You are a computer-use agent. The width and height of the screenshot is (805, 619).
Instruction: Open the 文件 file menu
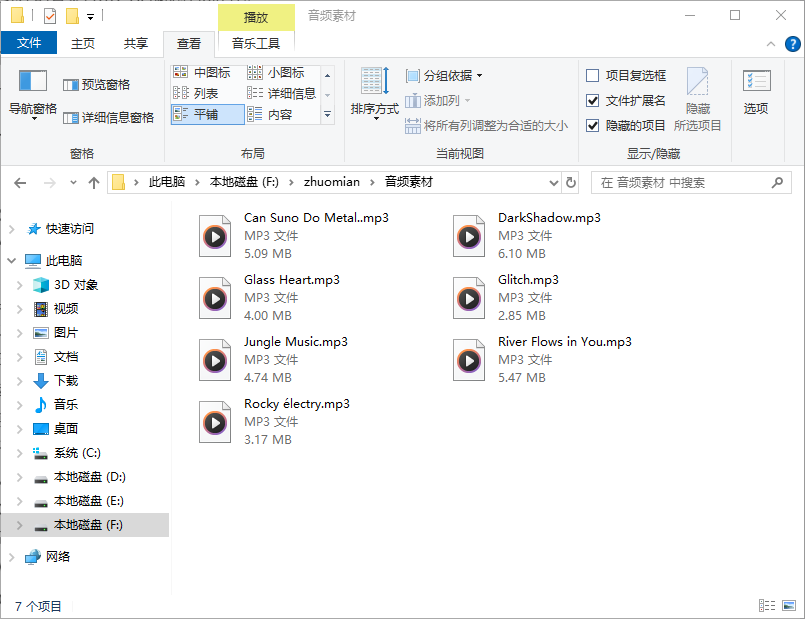coord(29,43)
